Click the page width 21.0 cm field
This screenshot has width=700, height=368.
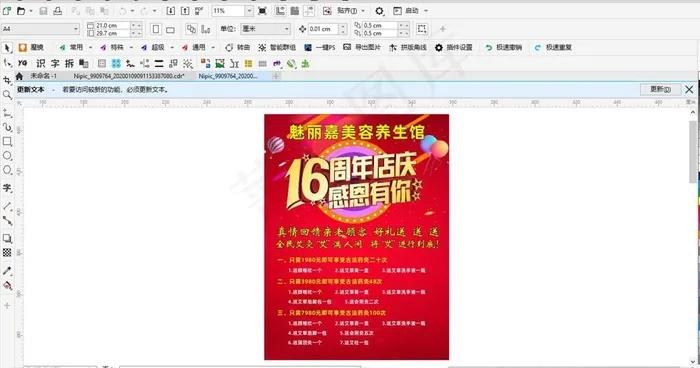pyautogui.click(x=113, y=25)
